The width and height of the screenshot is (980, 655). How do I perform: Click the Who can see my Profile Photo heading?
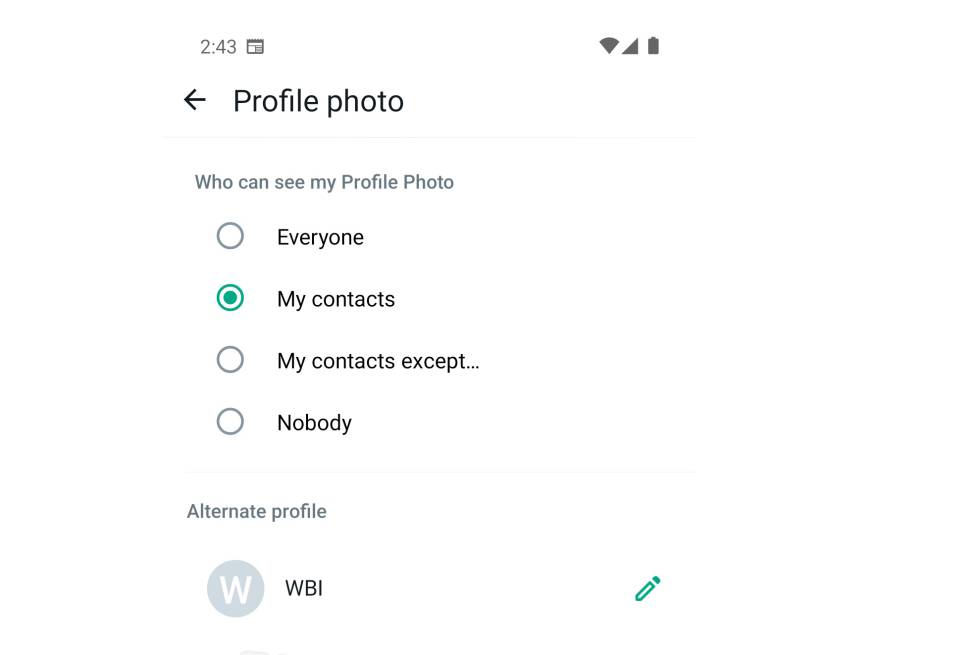click(x=324, y=182)
